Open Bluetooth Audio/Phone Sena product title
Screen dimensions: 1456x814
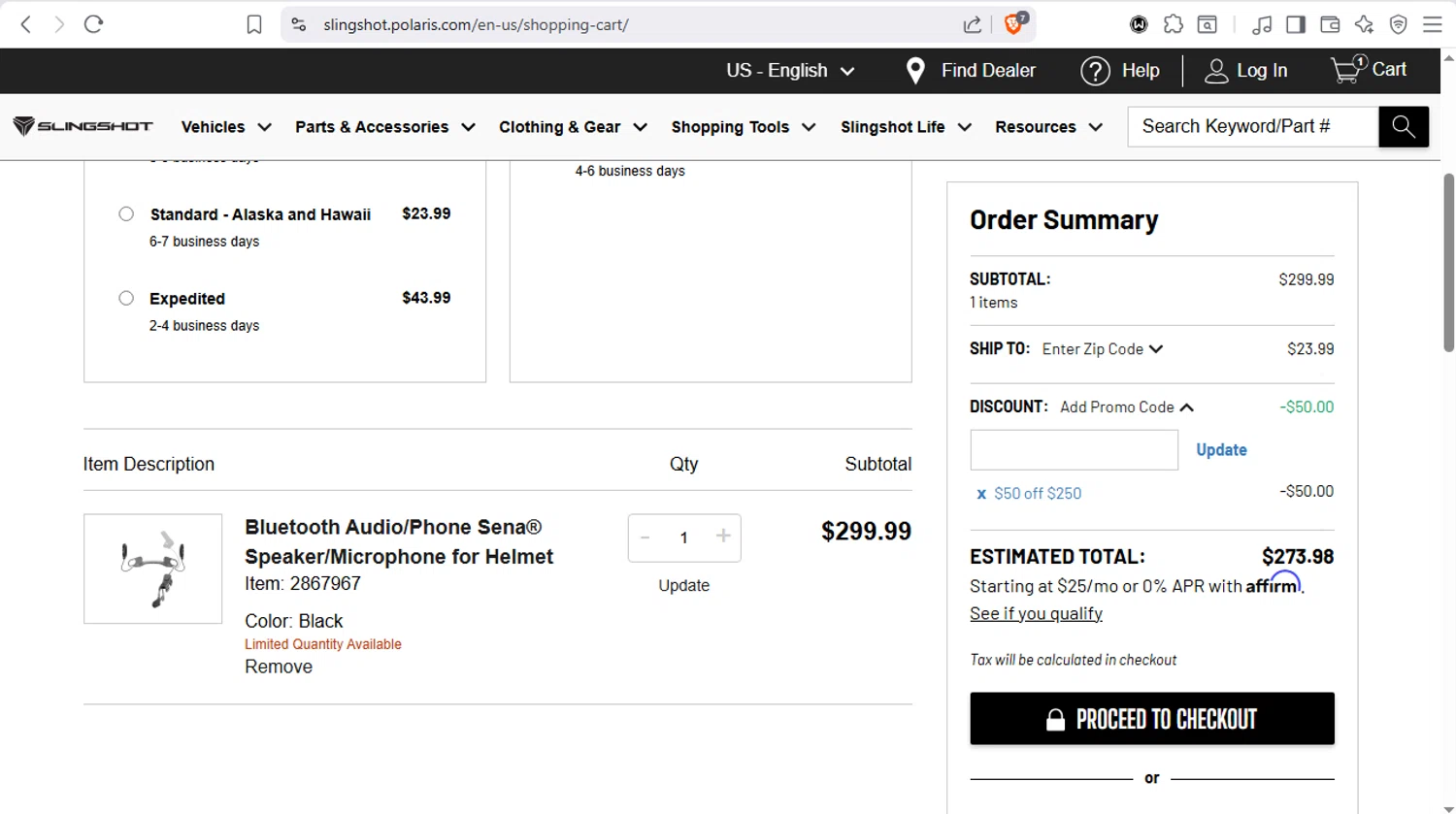coord(399,541)
